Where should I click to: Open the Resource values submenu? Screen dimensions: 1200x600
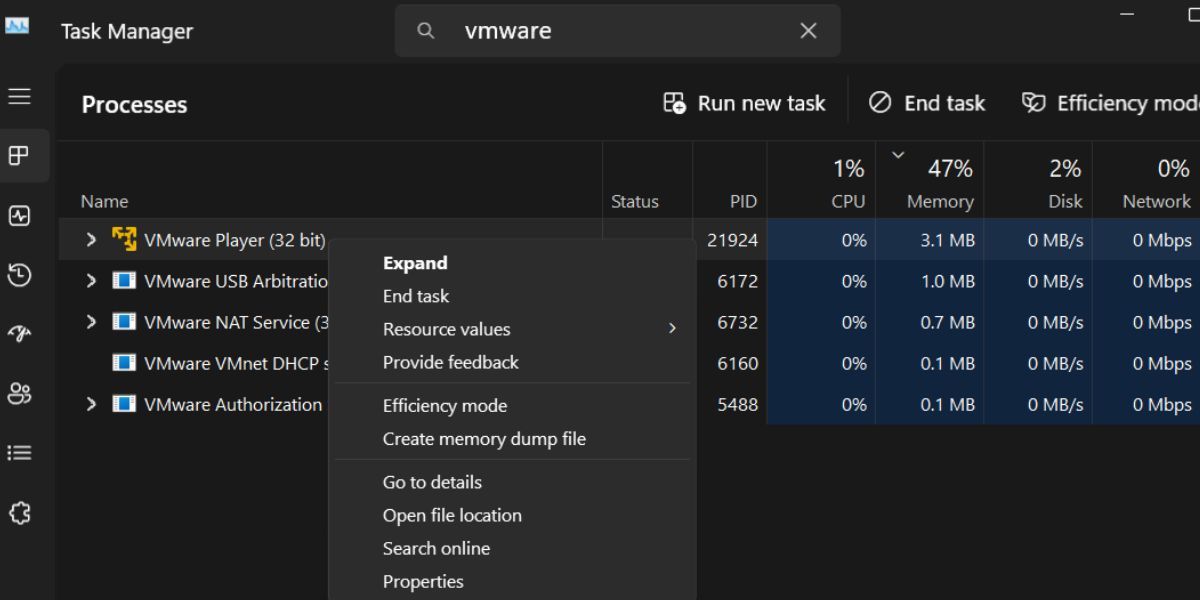(446, 329)
